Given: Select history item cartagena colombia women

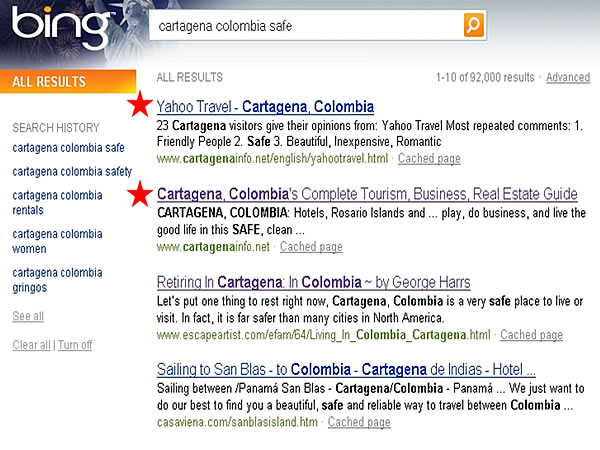Looking at the screenshot, I should tap(57, 240).
